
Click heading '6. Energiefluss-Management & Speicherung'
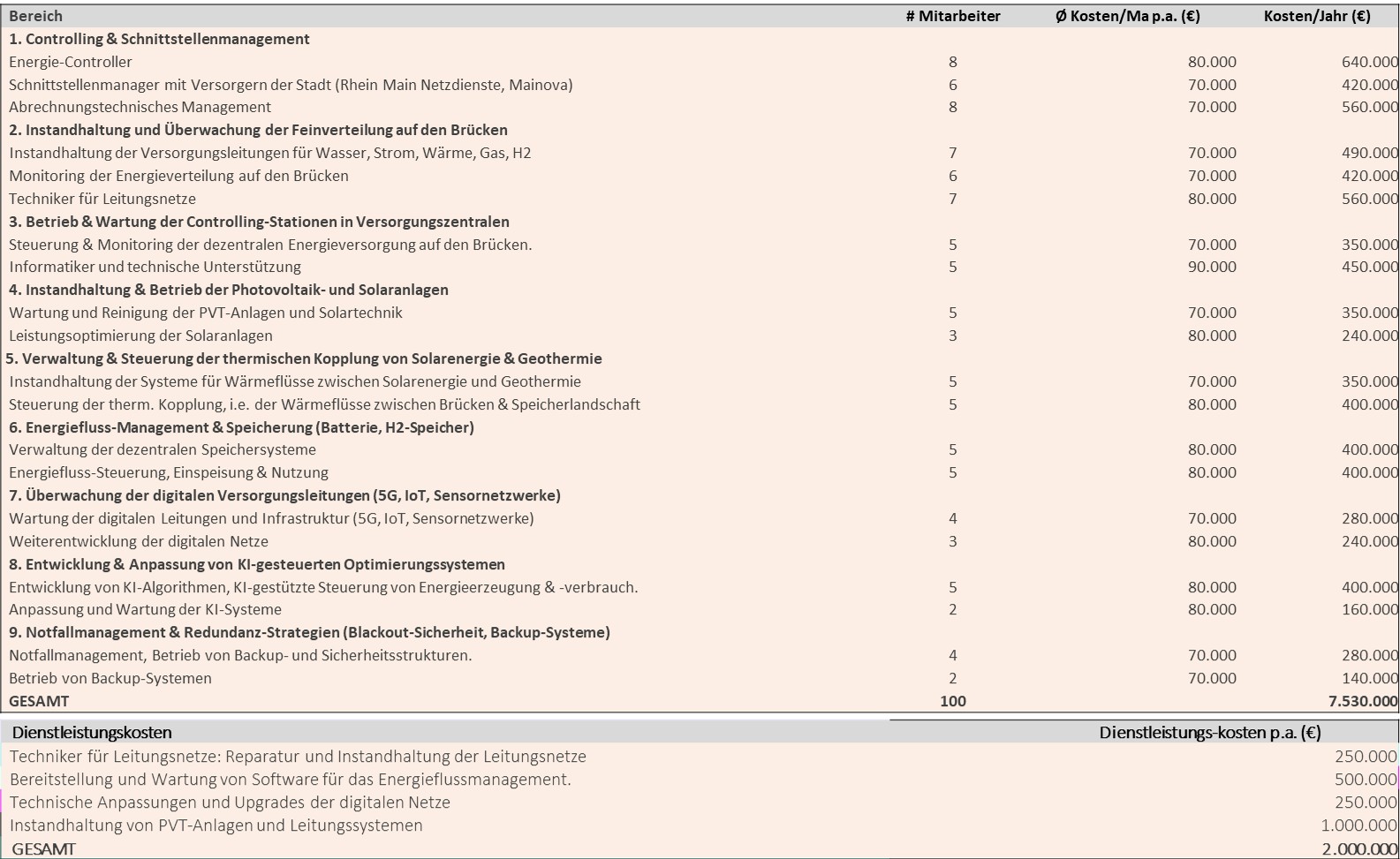[x=241, y=427]
